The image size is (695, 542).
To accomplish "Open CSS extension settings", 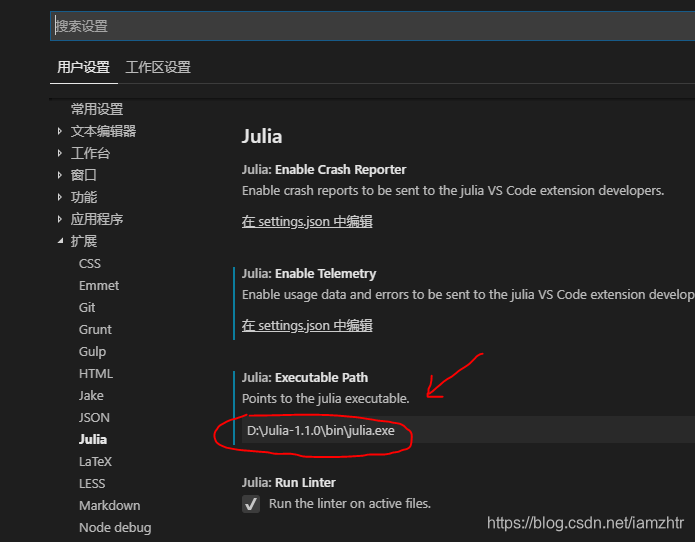I will (x=90, y=263).
